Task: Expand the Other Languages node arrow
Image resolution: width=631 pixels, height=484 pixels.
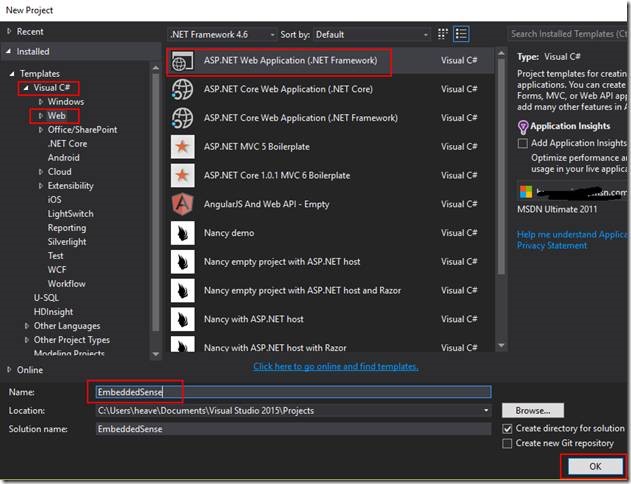Action: (x=27, y=326)
